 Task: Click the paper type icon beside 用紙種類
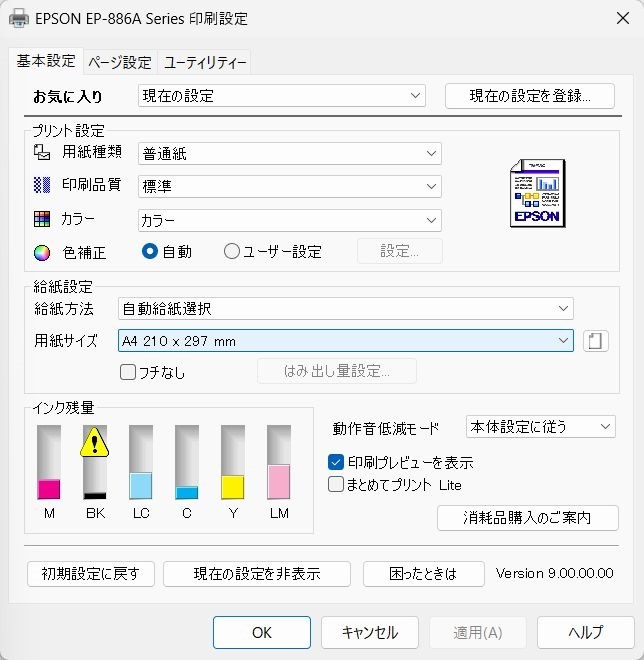42,152
